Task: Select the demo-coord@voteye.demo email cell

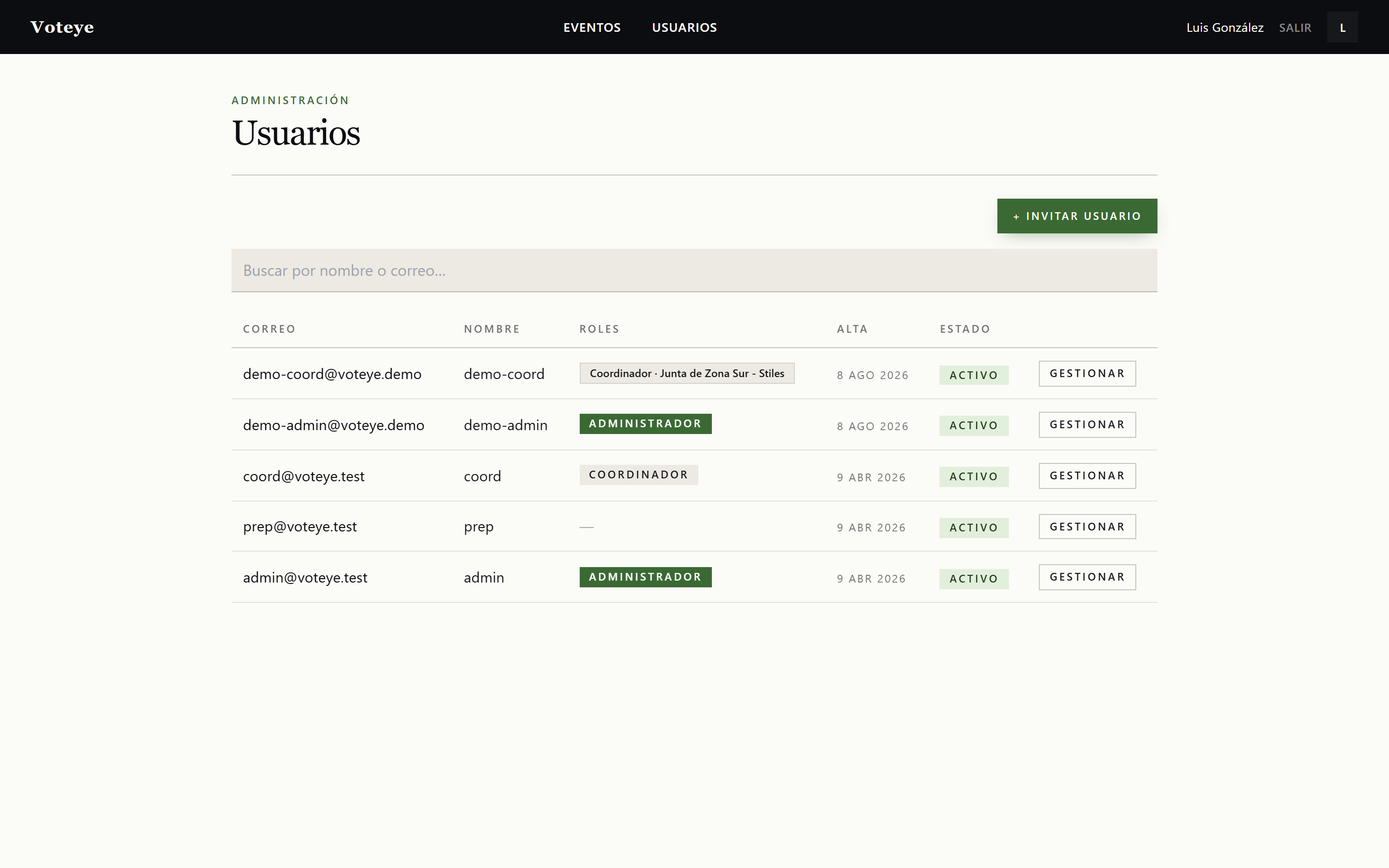Action: click(332, 374)
